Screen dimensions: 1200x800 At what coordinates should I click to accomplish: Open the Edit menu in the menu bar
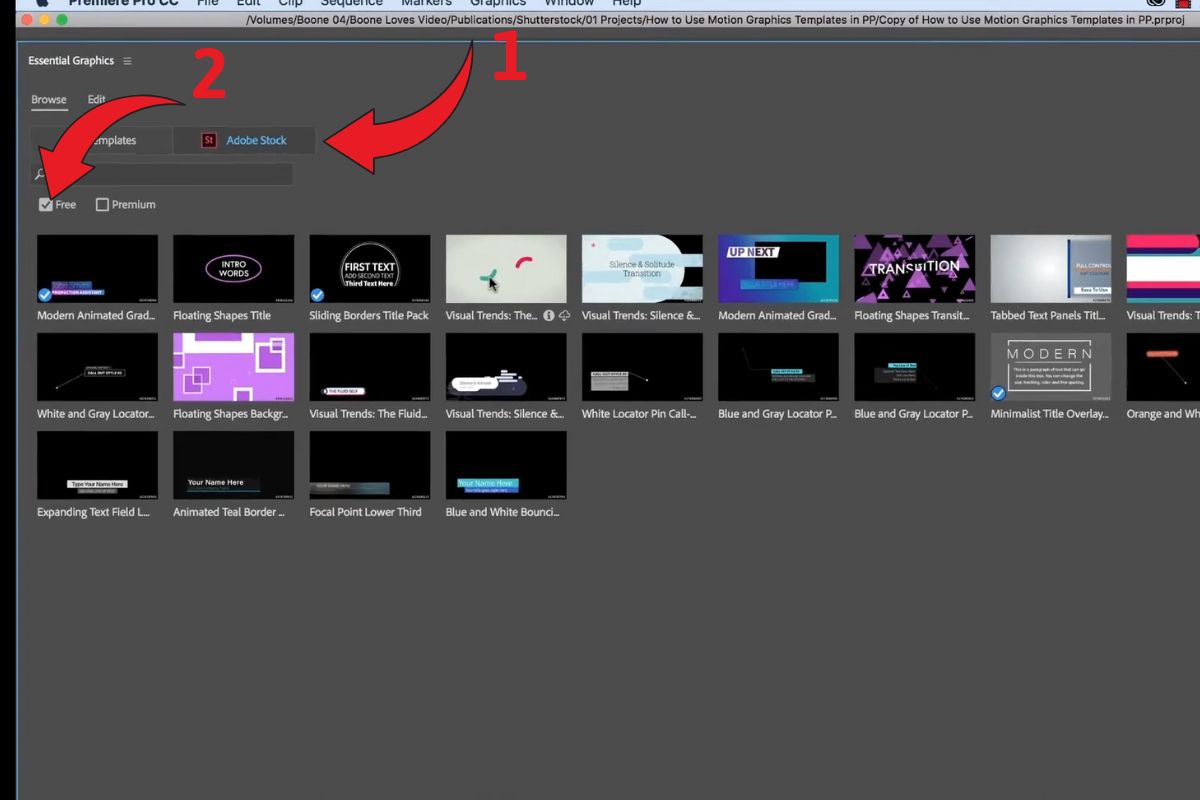(248, 3)
